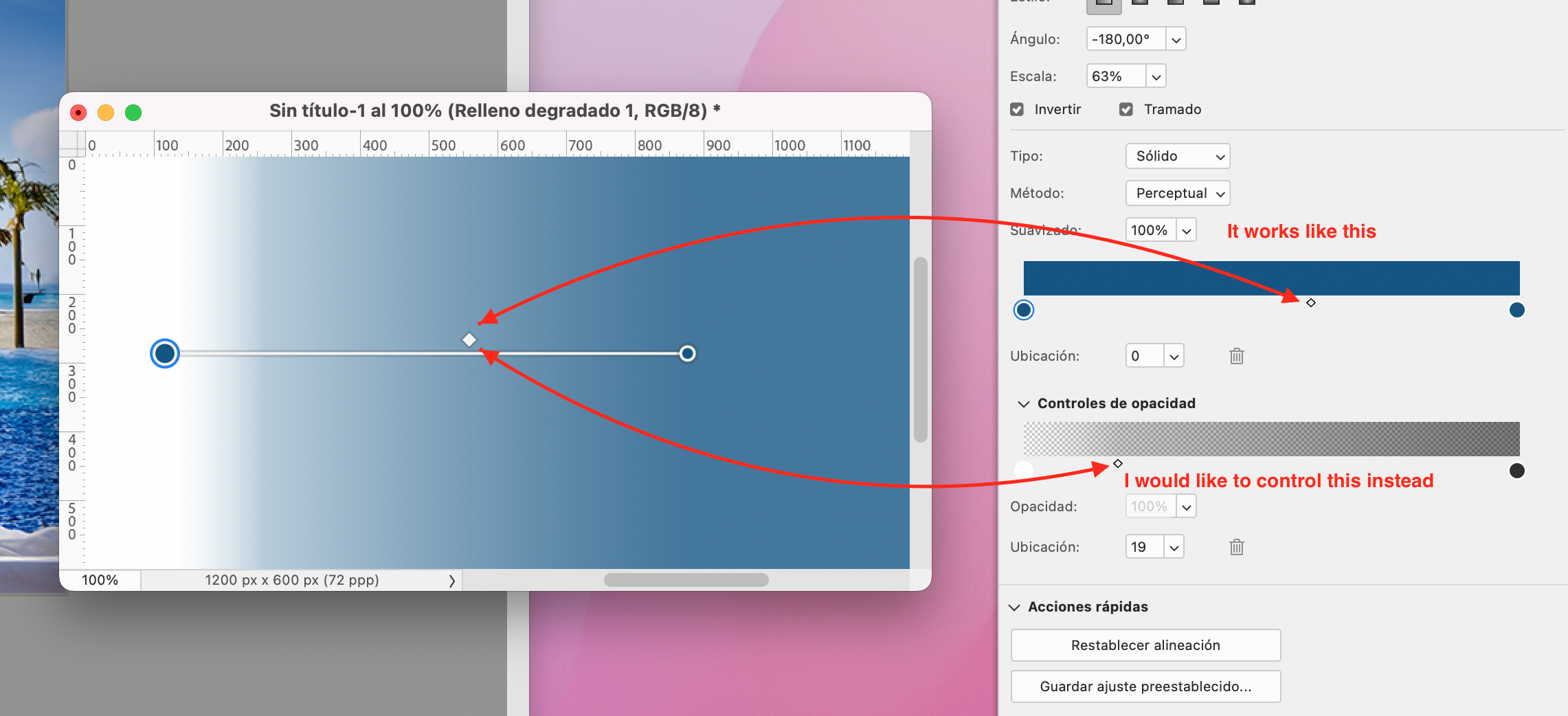Click the Guardar ajuste preestablecido button
This screenshot has width=1568, height=716.
coord(1145,686)
